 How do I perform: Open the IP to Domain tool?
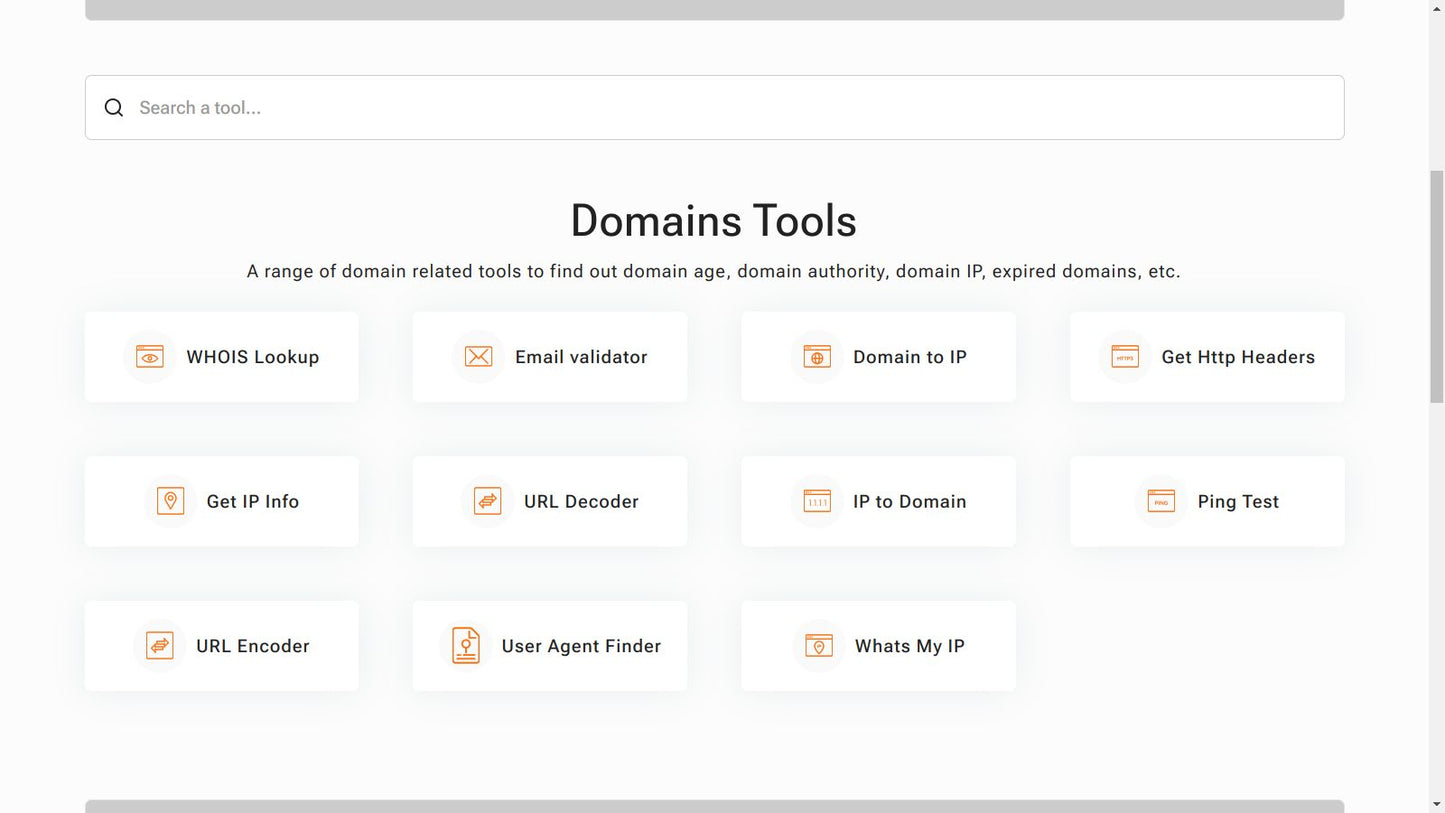point(878,501)
